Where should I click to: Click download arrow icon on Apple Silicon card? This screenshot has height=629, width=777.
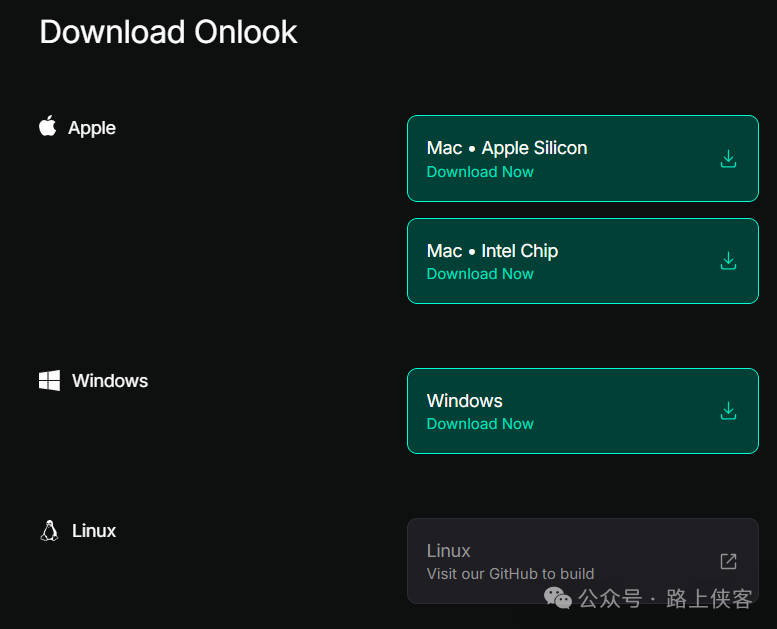728,159
